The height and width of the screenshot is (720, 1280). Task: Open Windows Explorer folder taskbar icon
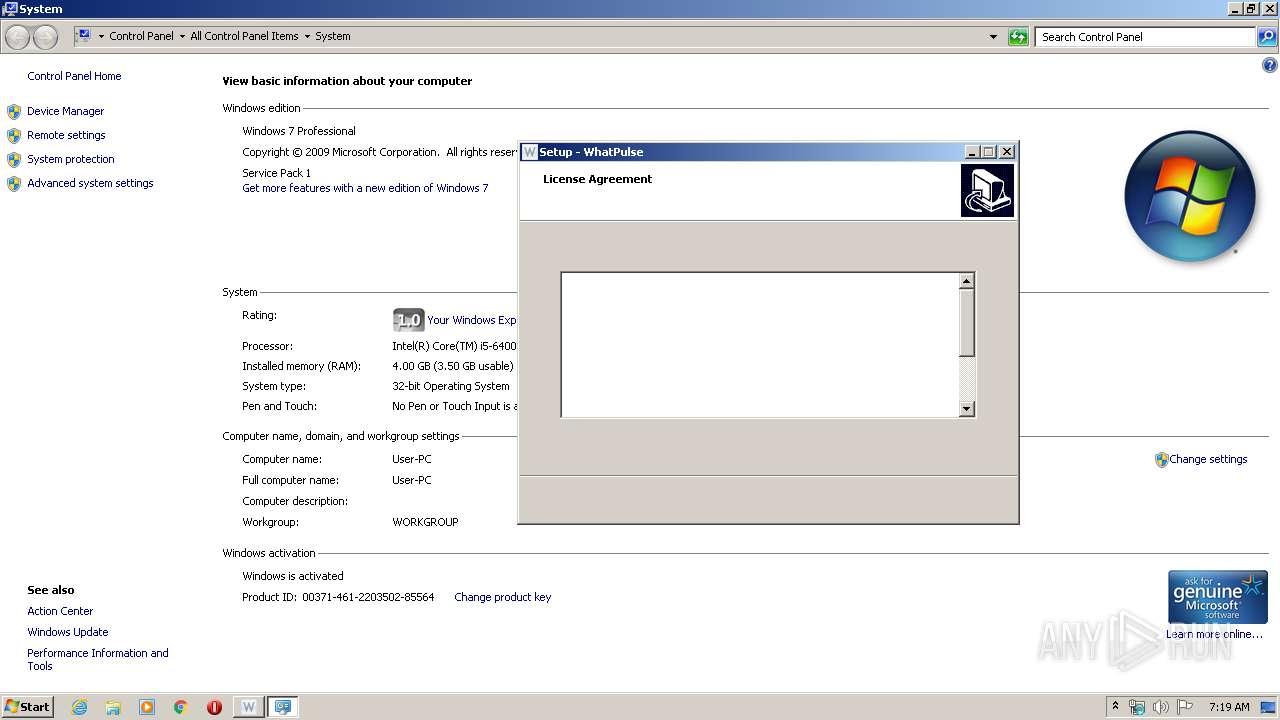tap(113, 707)
